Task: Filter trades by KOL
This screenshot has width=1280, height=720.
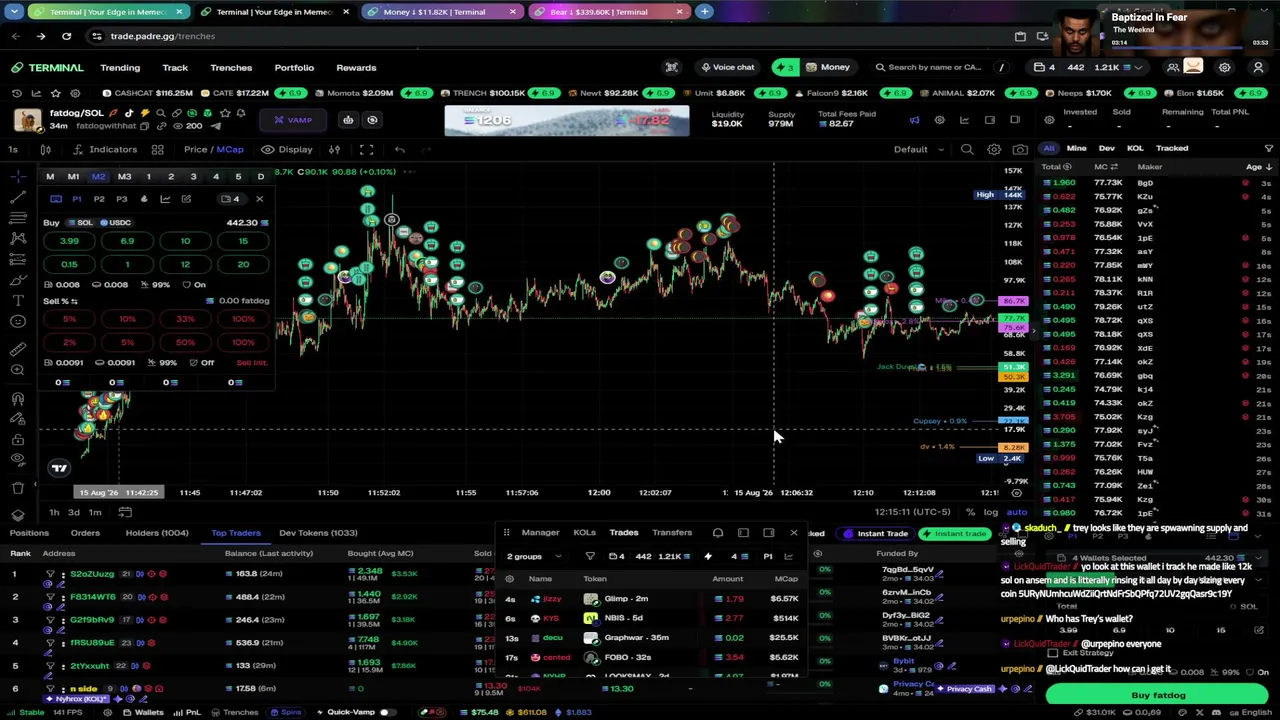Action: tap(1135, 148)
